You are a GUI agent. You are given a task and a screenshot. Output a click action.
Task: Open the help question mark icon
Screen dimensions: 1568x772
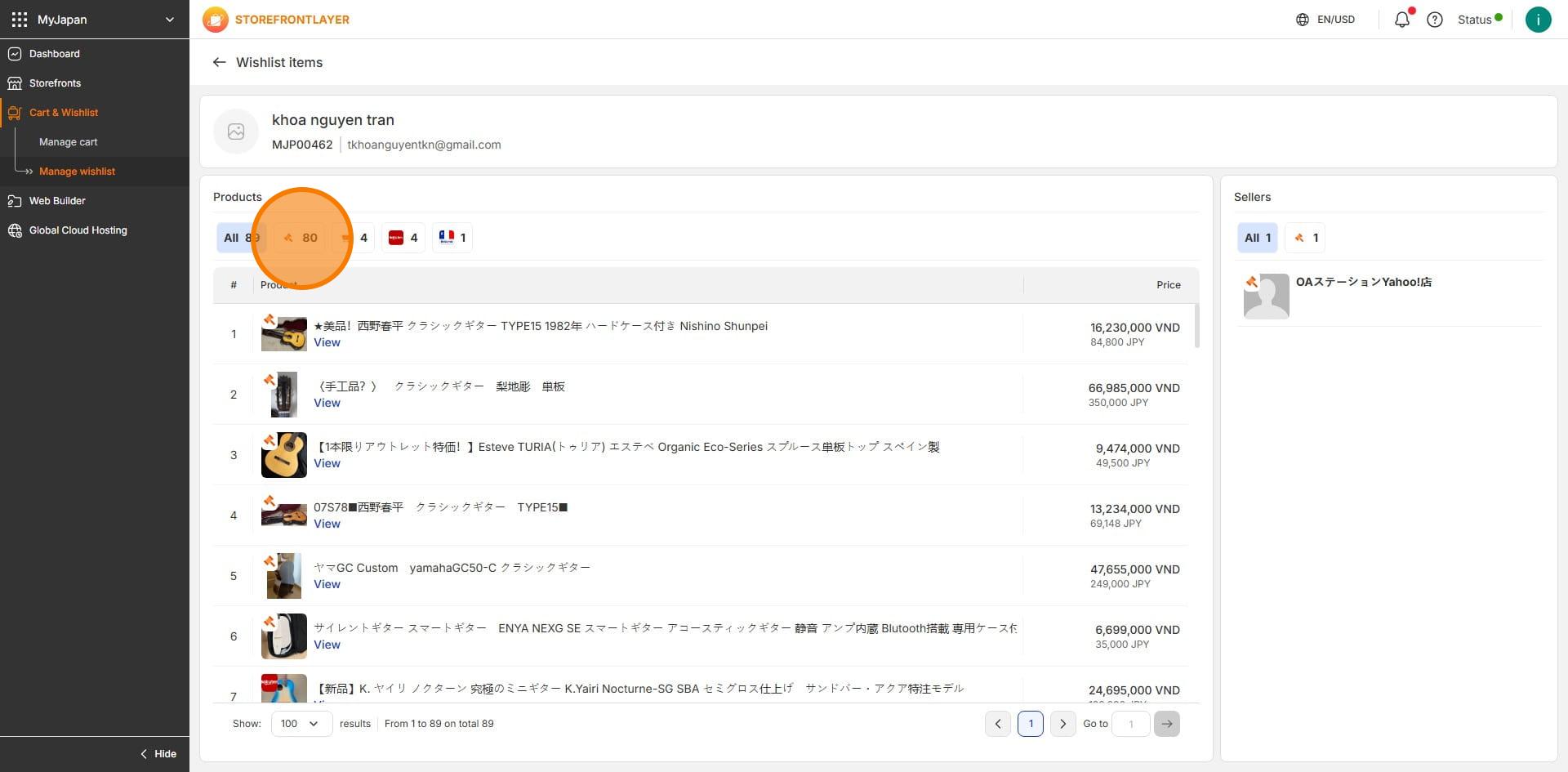pyautogui.click(x=1435, y=20)
